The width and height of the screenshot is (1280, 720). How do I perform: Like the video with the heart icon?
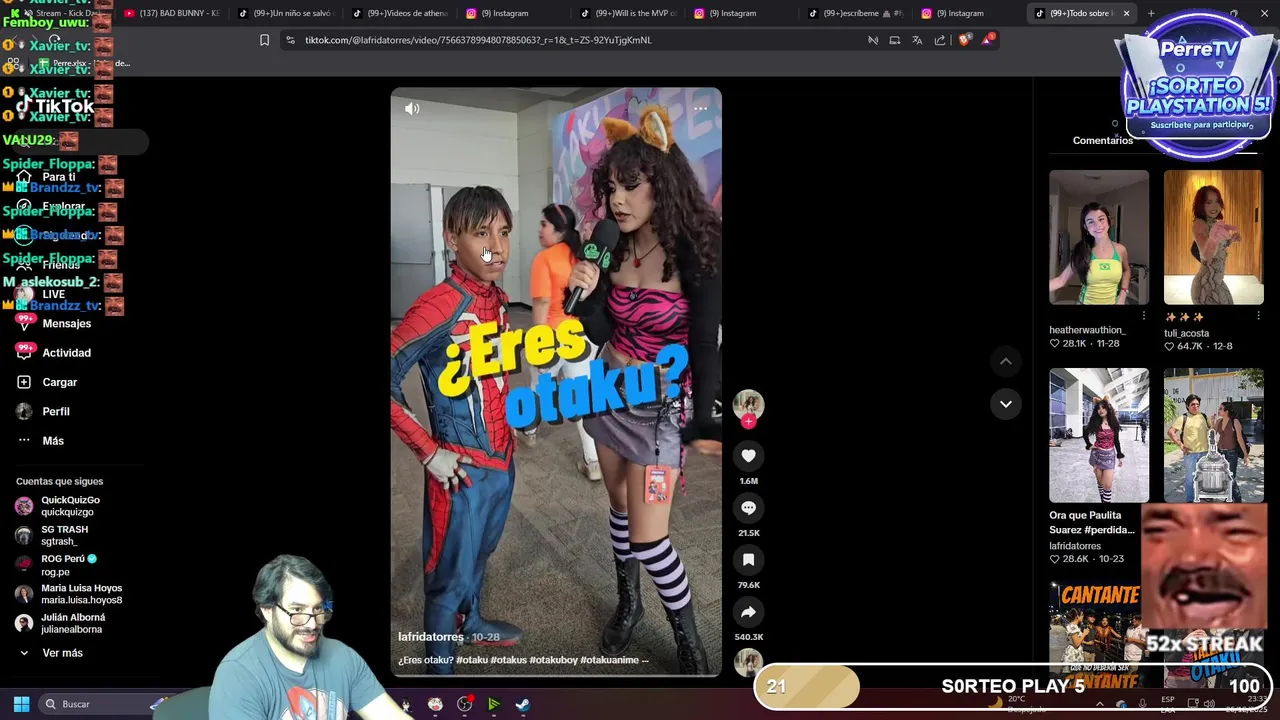(748, 456)
